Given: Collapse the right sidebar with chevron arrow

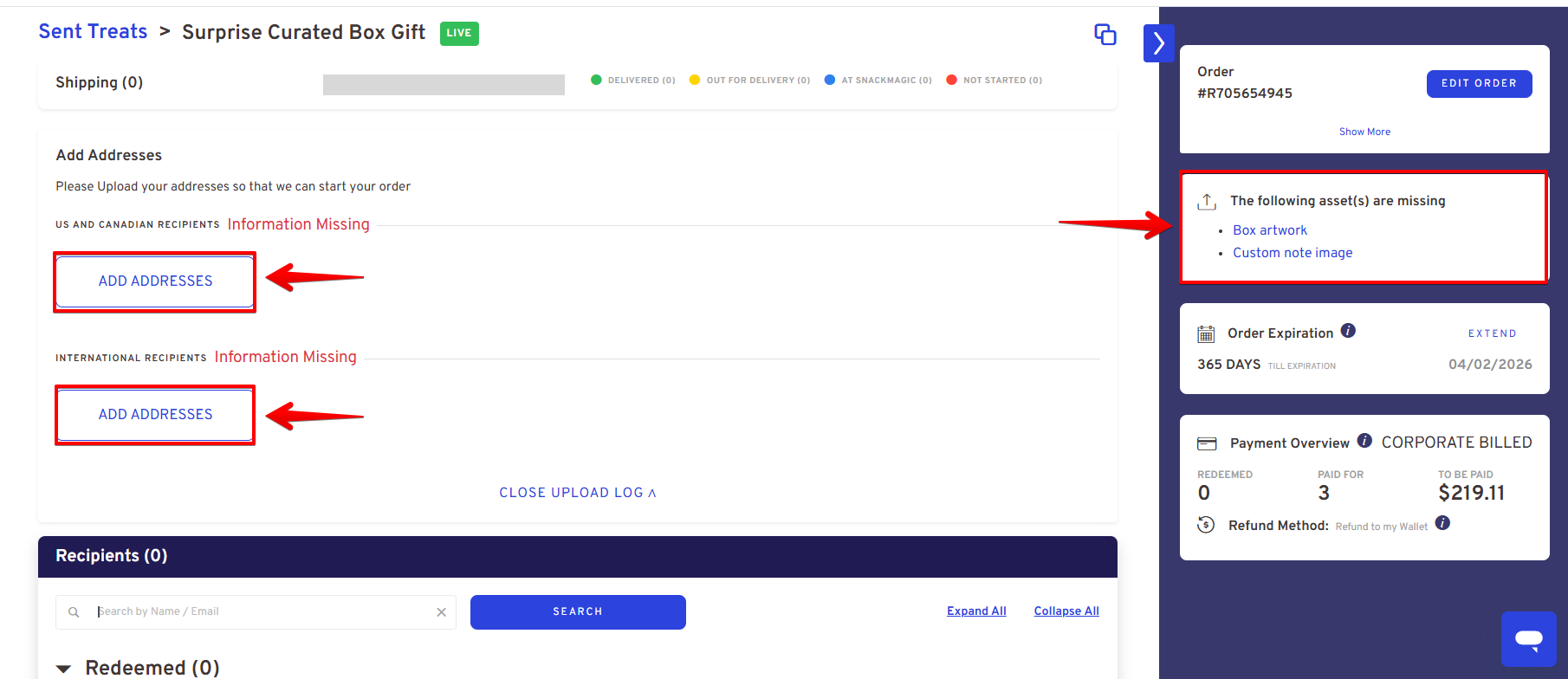Looking at the screenshot, I should 1158,43.
